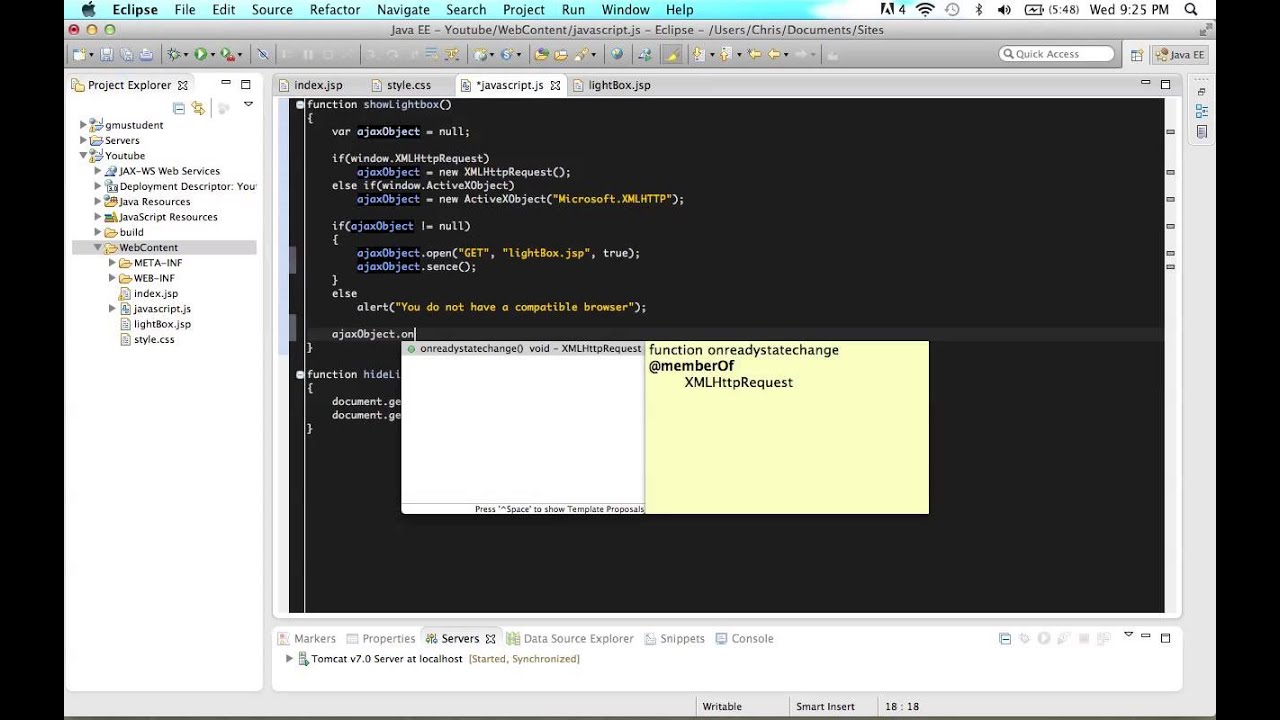Switch to the index.jsp tab

point(318,85)
